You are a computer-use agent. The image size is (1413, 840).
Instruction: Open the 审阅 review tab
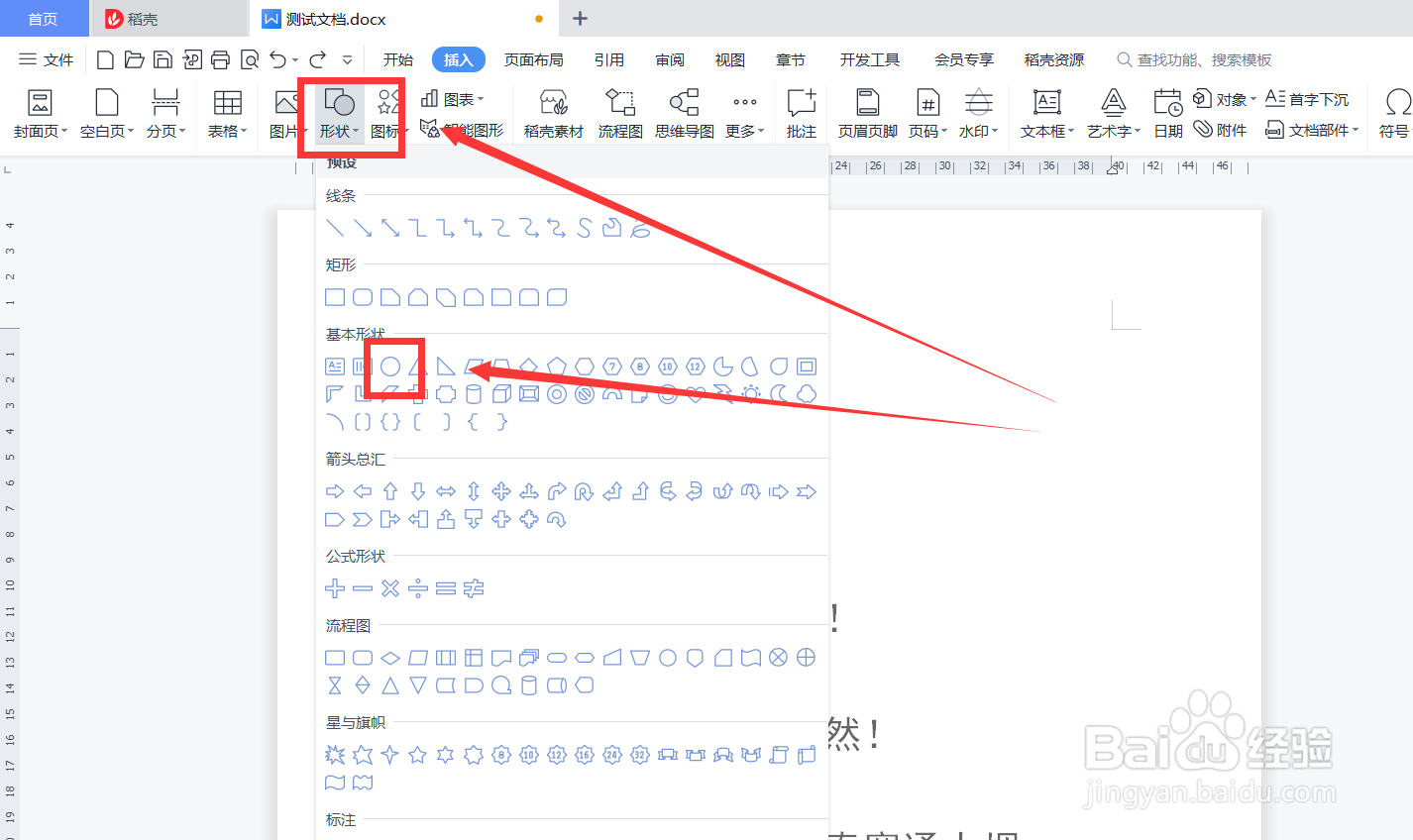tap(670, 59)
